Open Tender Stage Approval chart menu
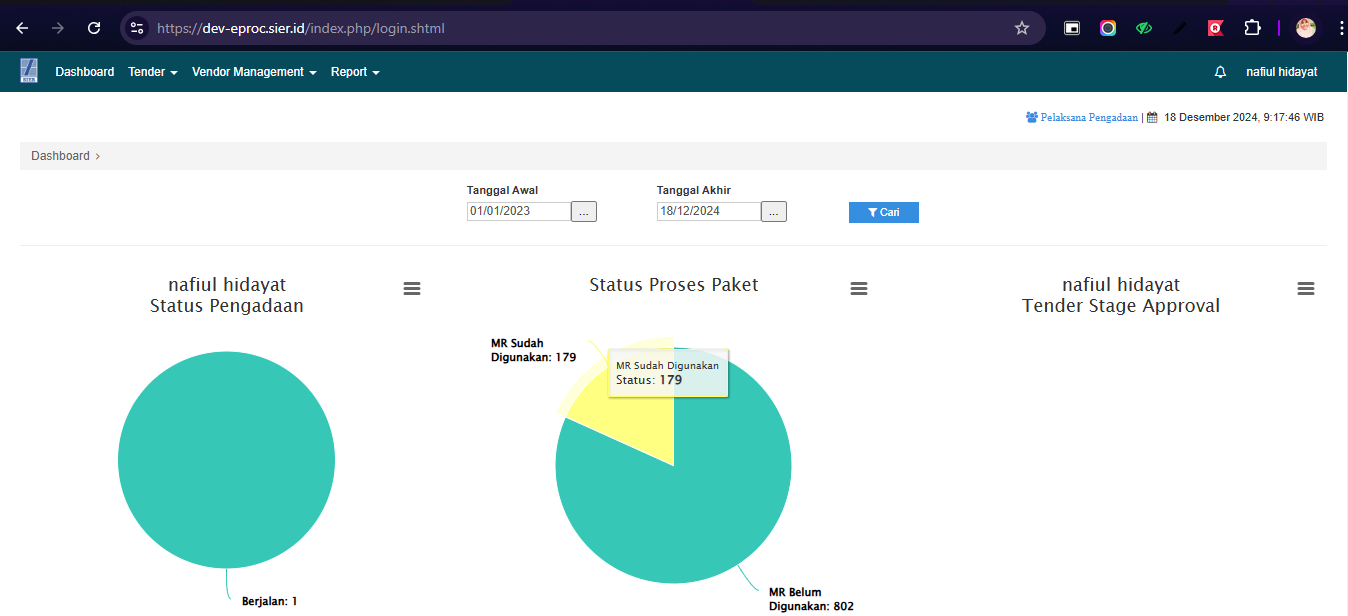Image resolution: width=1348 pixels, height=616 pixels. pyautogui.click(x=1306, y=288)
